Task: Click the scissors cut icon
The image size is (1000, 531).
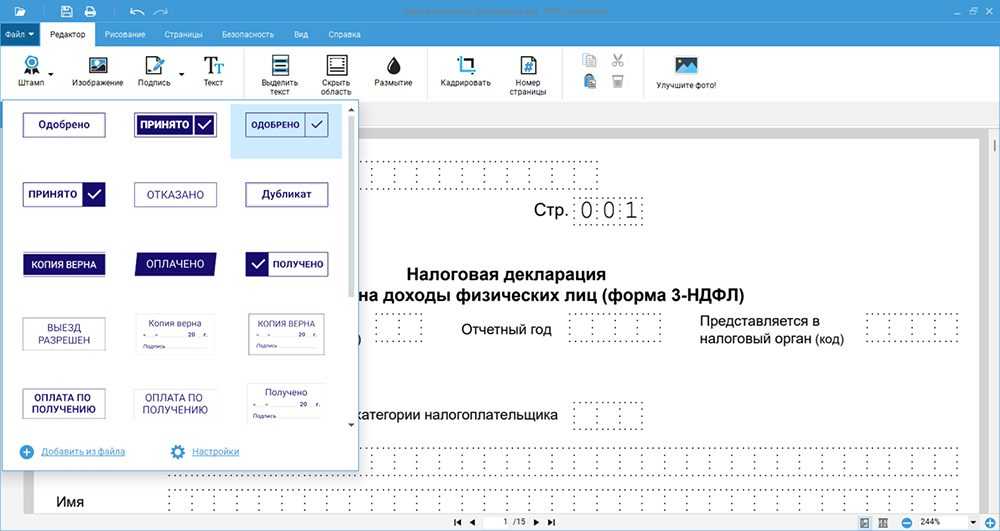Action: 617,60
